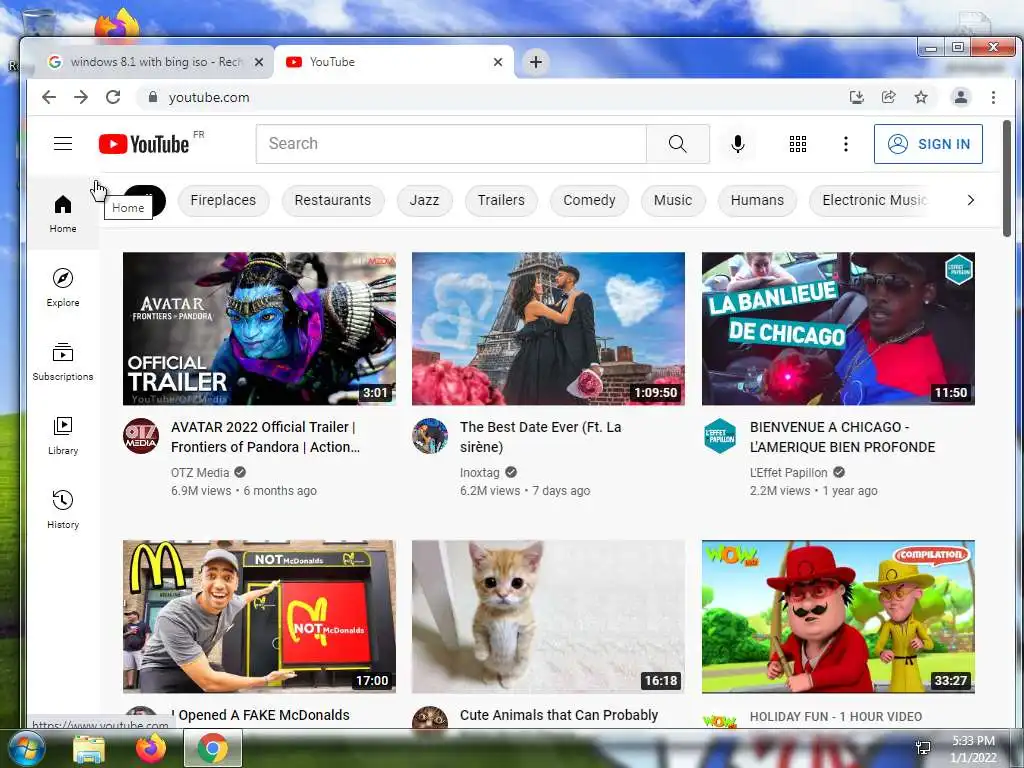The image size is (1024, 768).
Task: Open the AVATAR 2022 Official Trailer title
Action: (x=265, y=437)
